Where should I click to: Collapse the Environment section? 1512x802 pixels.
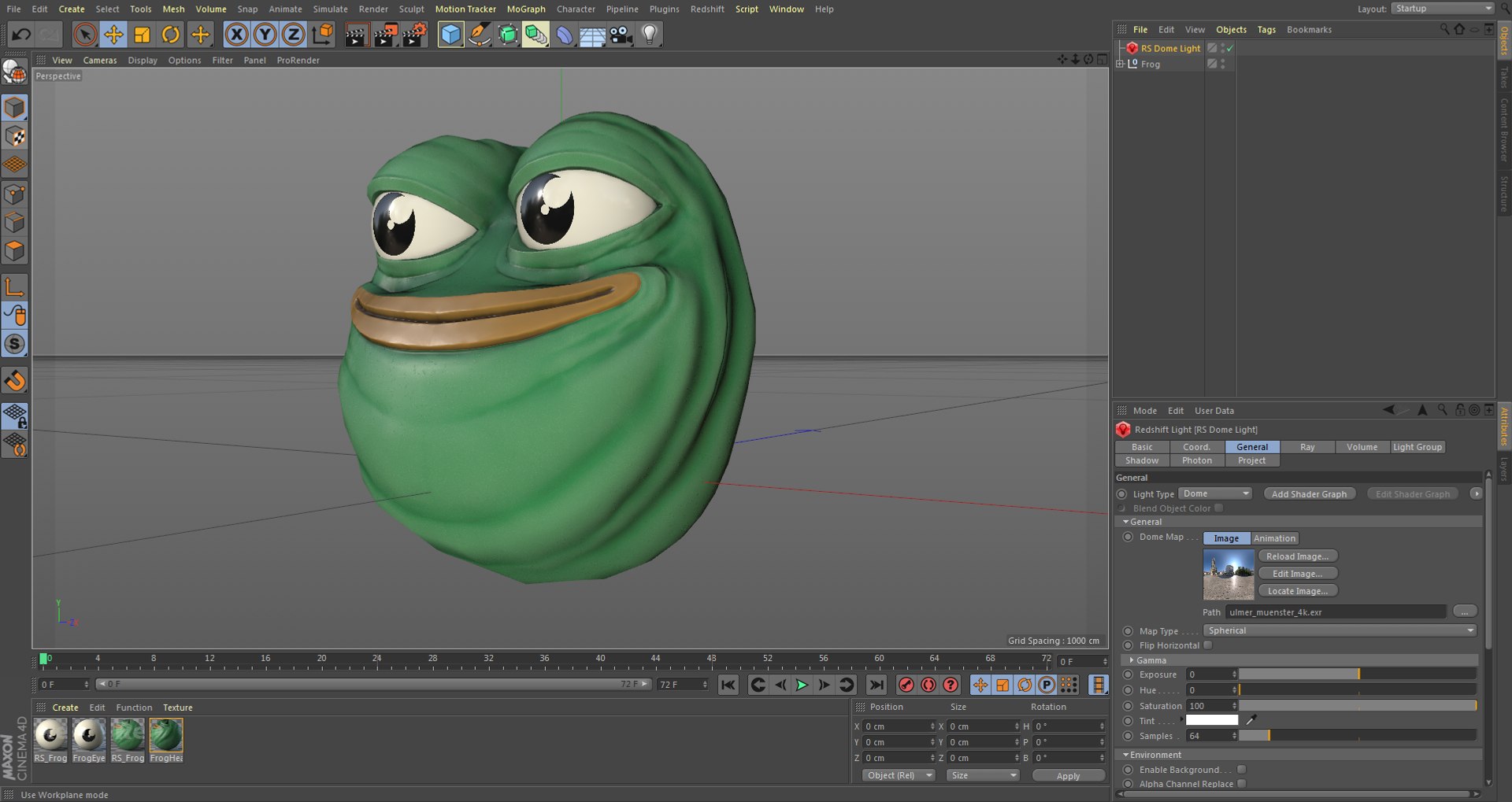click(1125, 755)
